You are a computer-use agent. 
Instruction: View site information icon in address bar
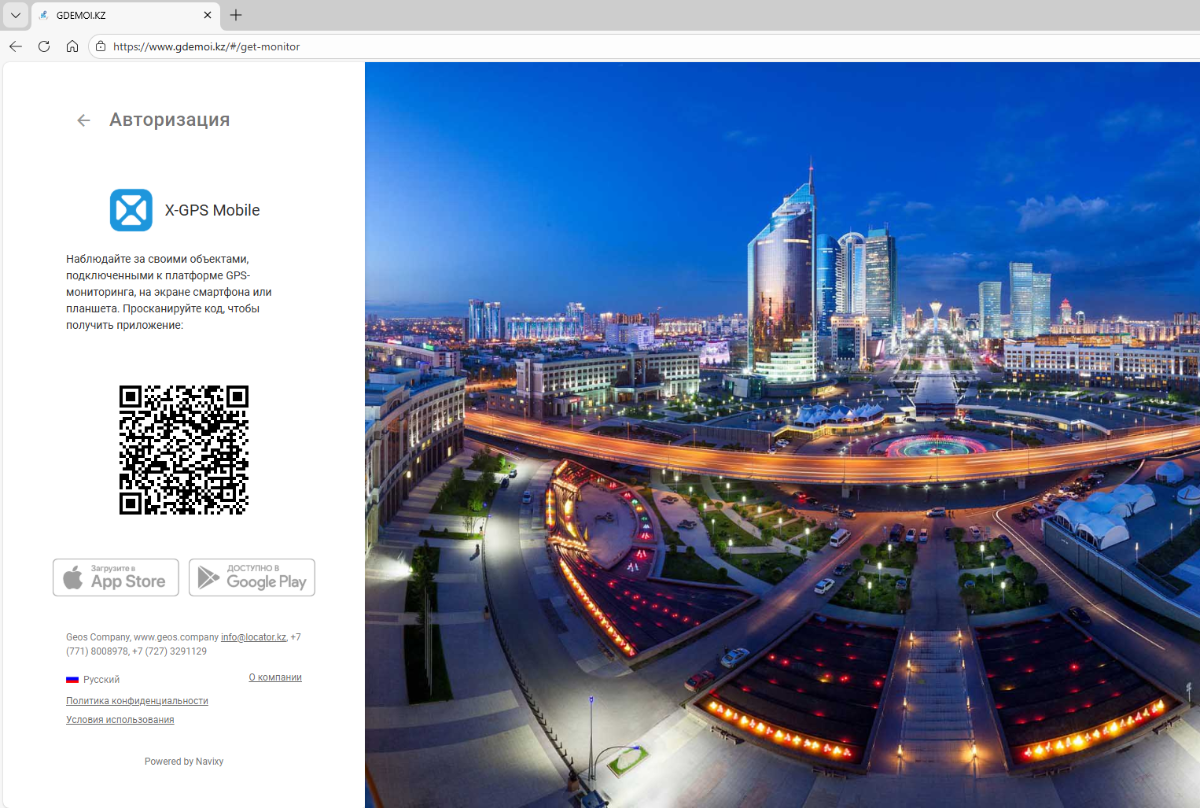pos(100,46)
